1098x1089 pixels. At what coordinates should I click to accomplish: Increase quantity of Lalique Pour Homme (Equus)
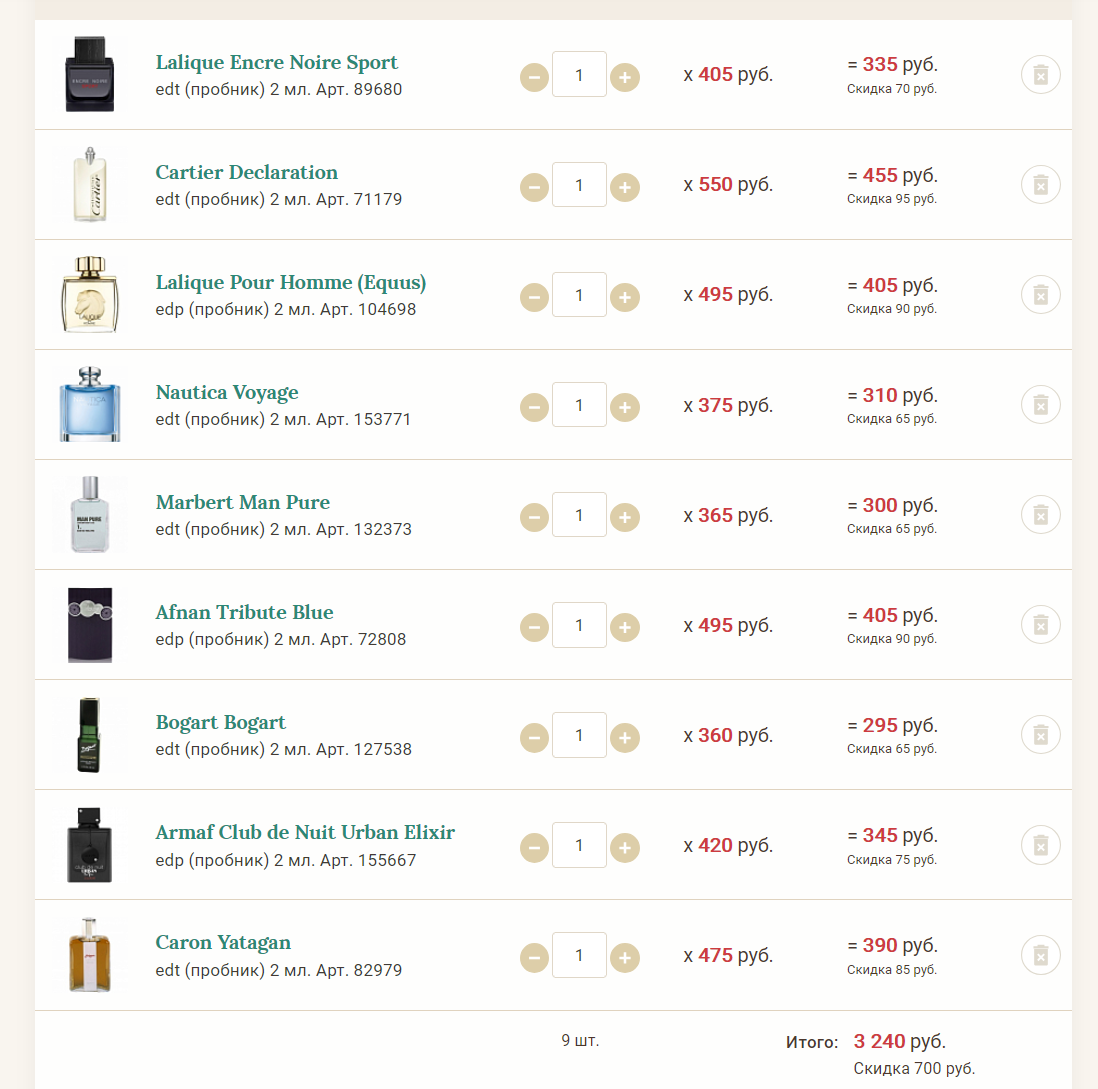[625, 297]
